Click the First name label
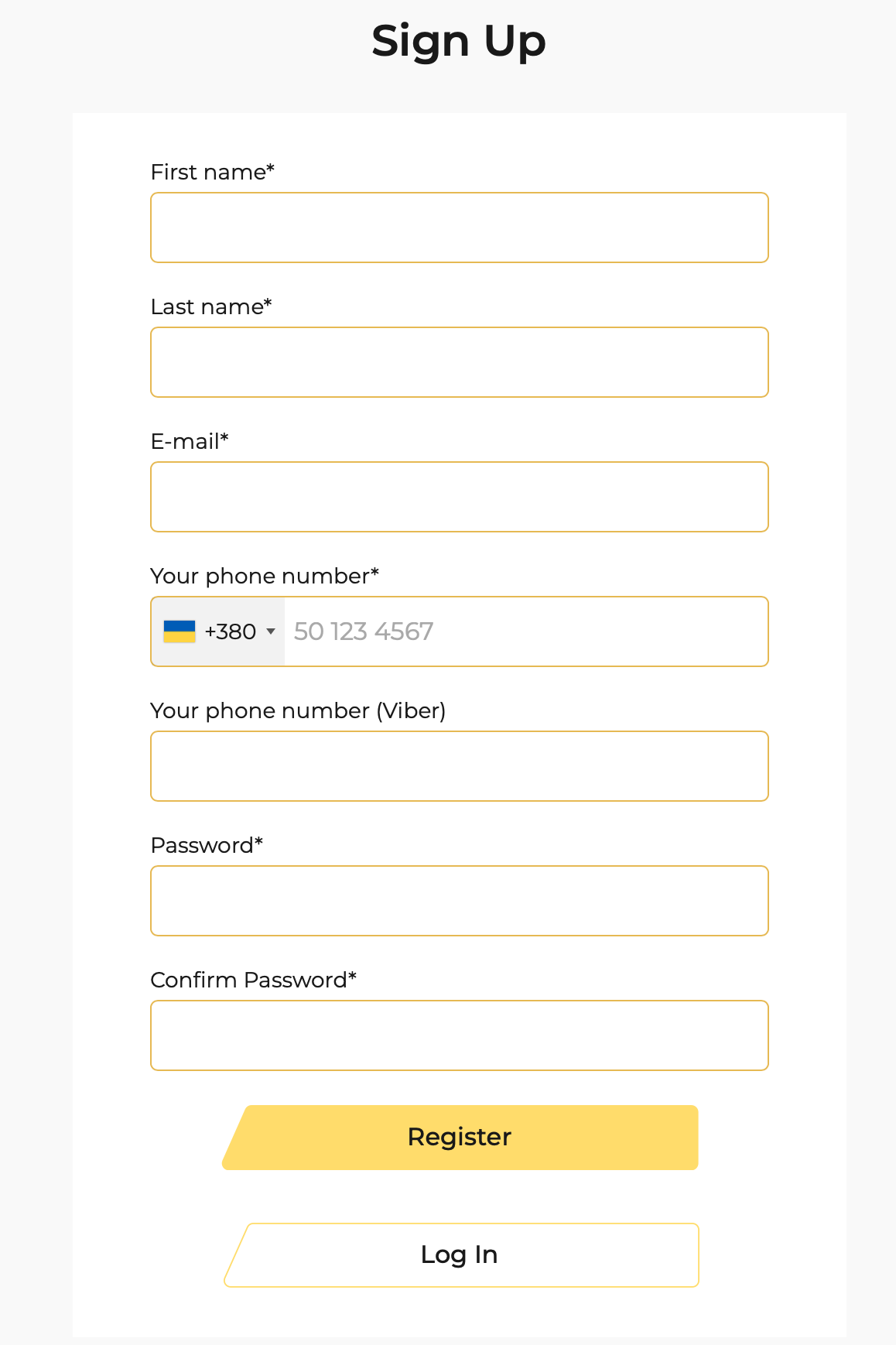Screen dimensions: 896x1345 click(x=213, y=172)
